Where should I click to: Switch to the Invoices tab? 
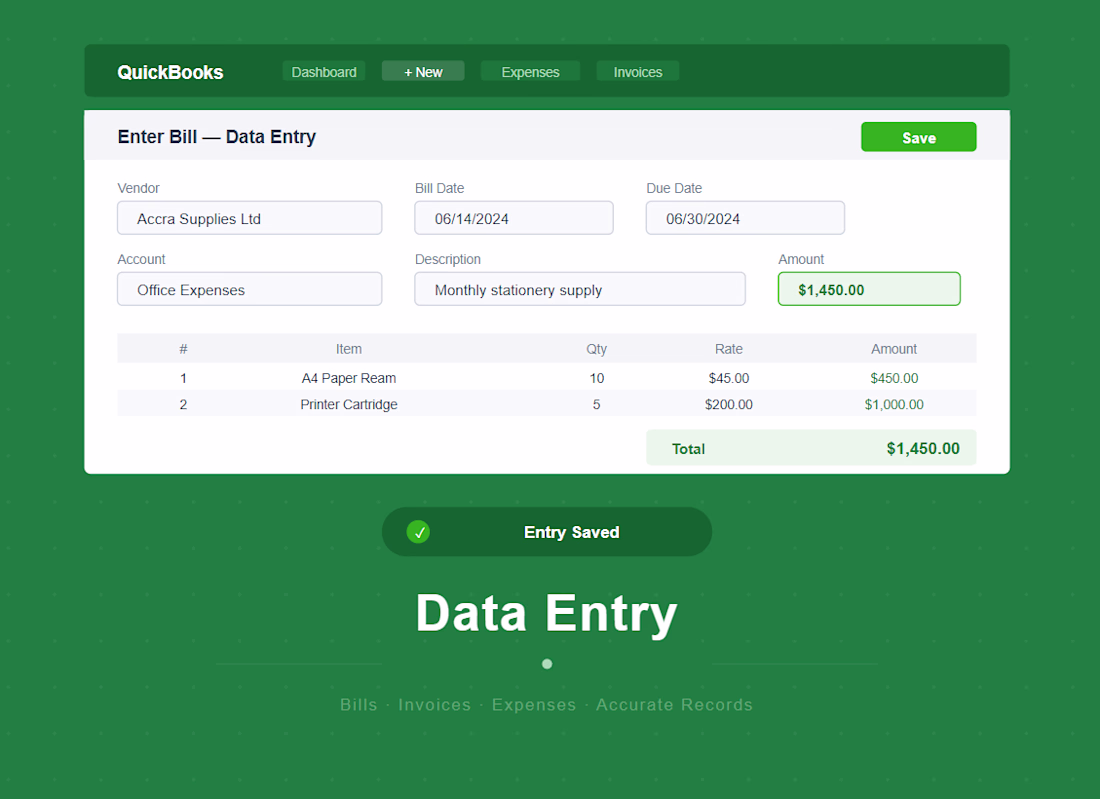(638, 72)
